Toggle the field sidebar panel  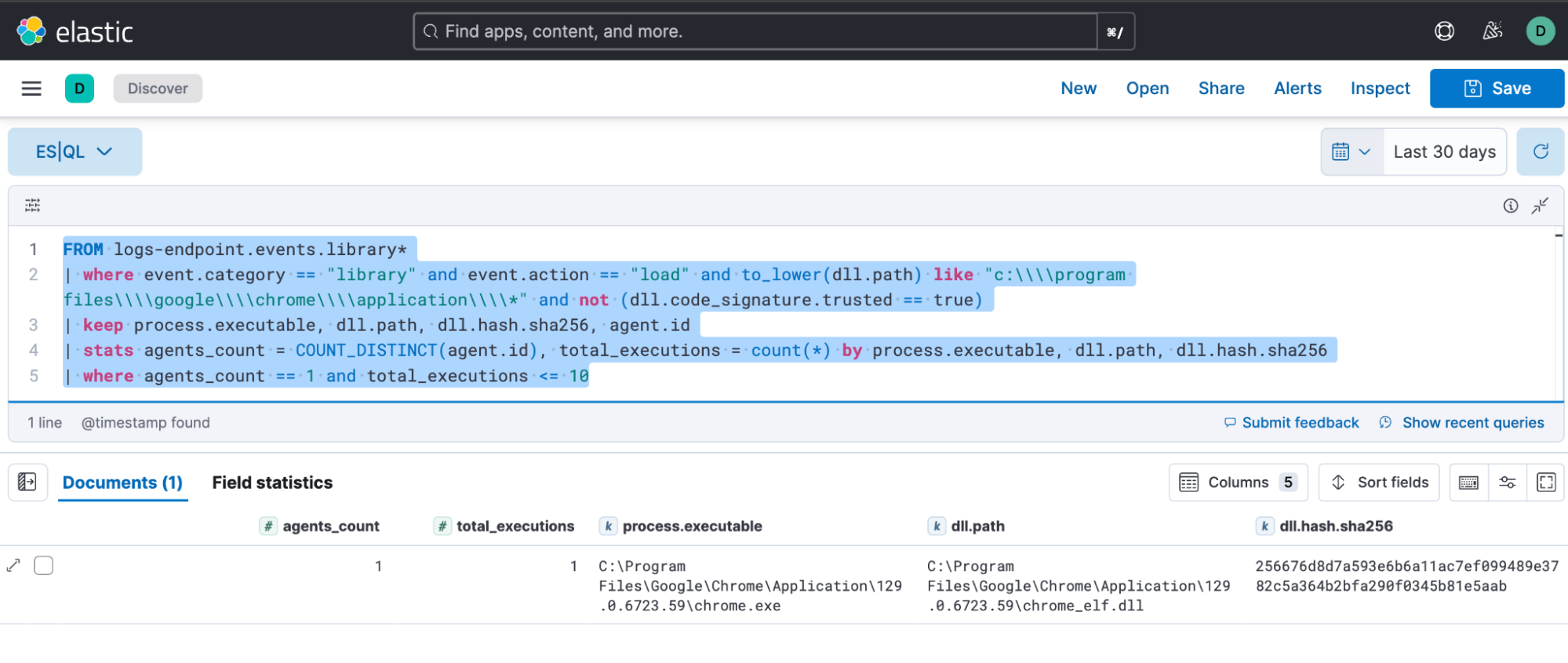(x=27, y=483)
